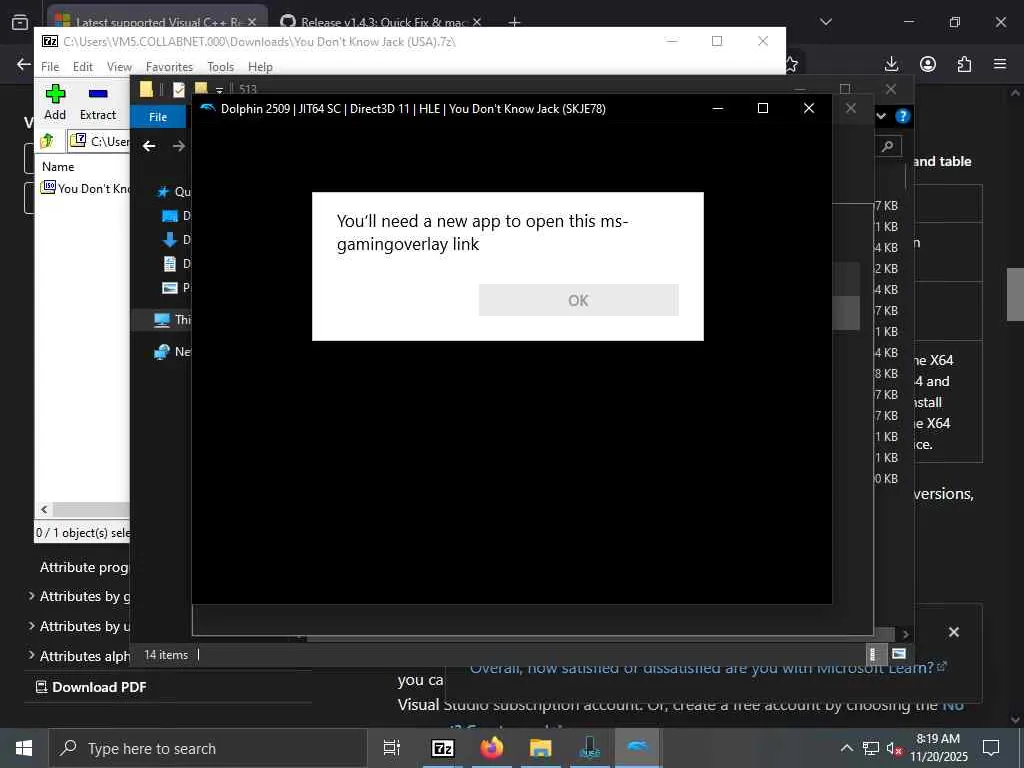Click the Explorer help question-mark icon

click(x=903, y=116)
